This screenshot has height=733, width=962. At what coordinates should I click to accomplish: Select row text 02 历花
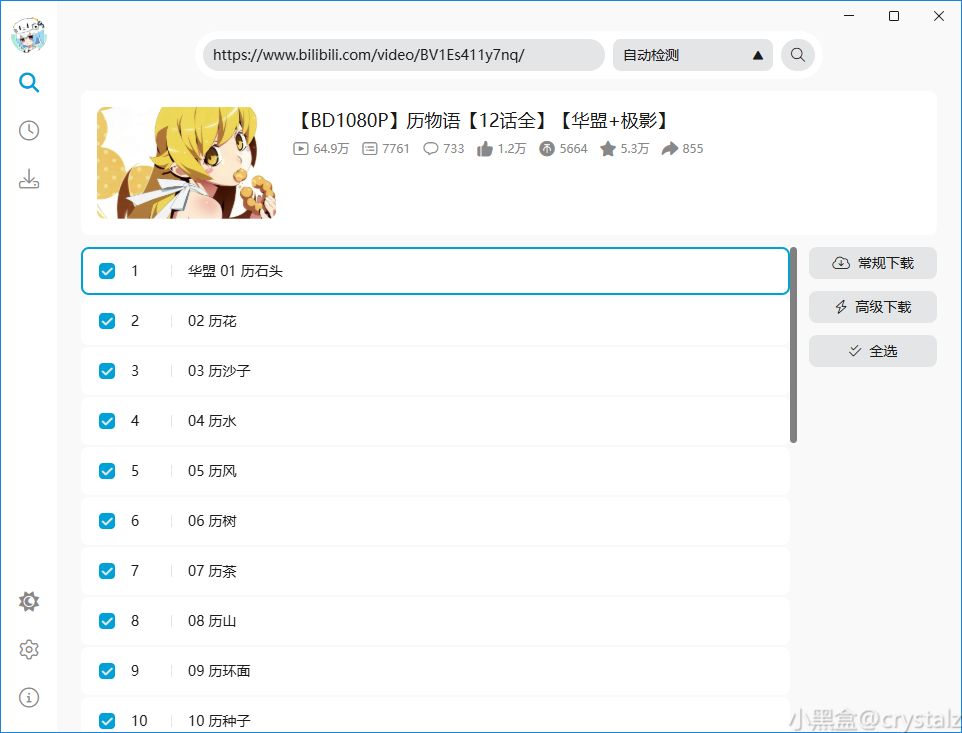[212, 321]
